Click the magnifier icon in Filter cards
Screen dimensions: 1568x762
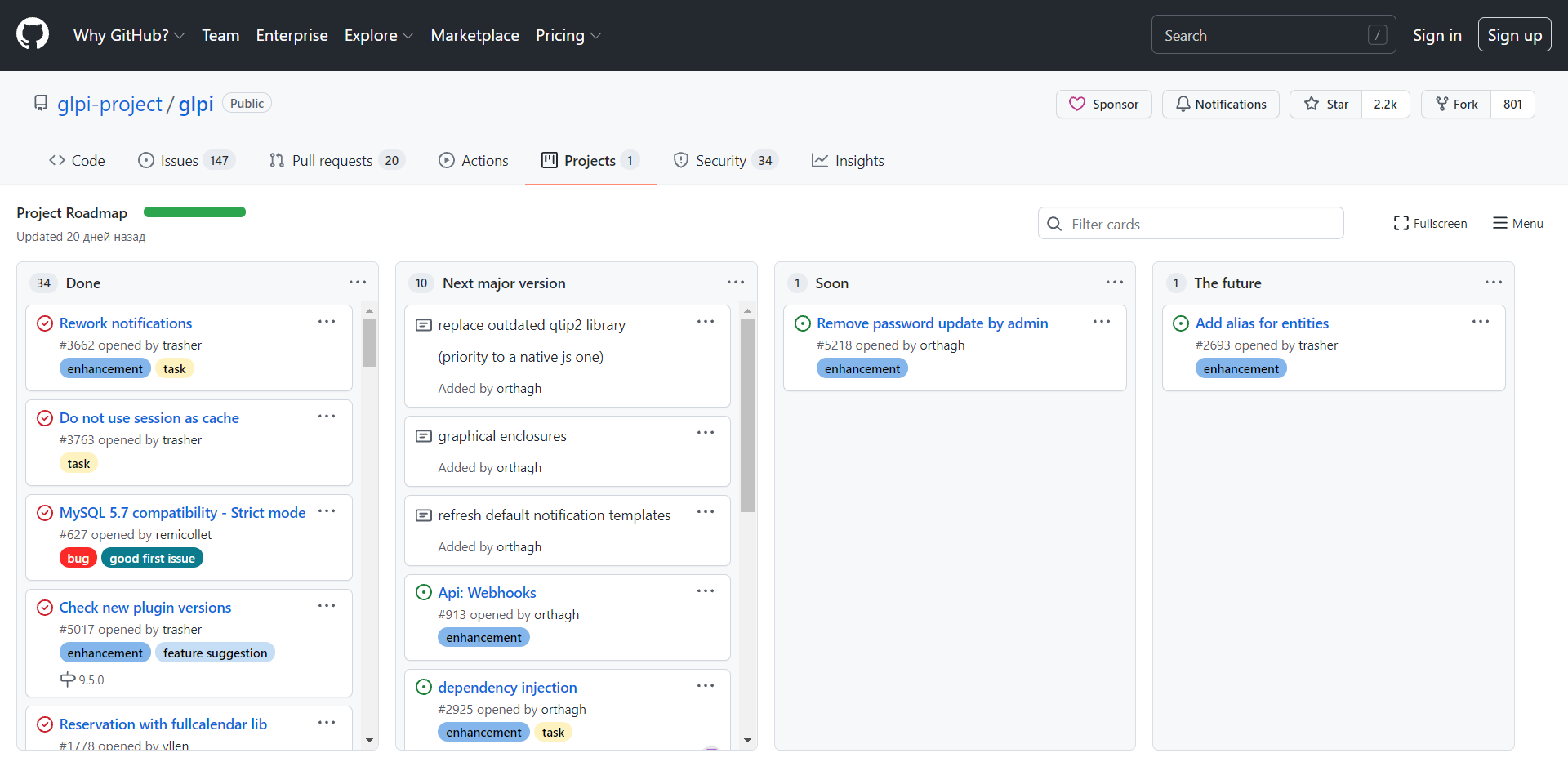pyautogui.click(x=1054, y=224)
